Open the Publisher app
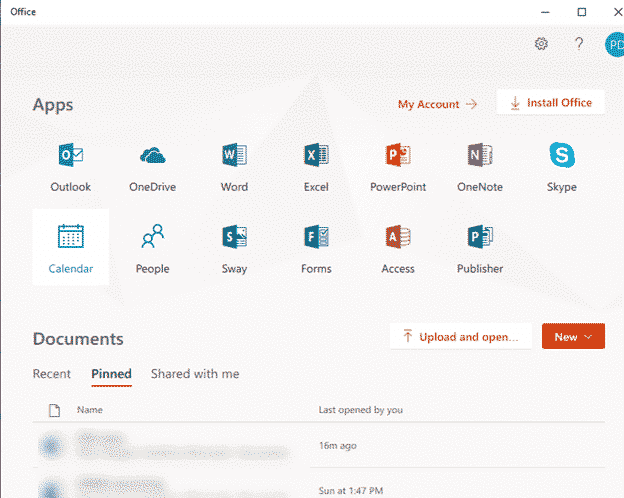This screenshot has width=624, height=498. [480, 248]
